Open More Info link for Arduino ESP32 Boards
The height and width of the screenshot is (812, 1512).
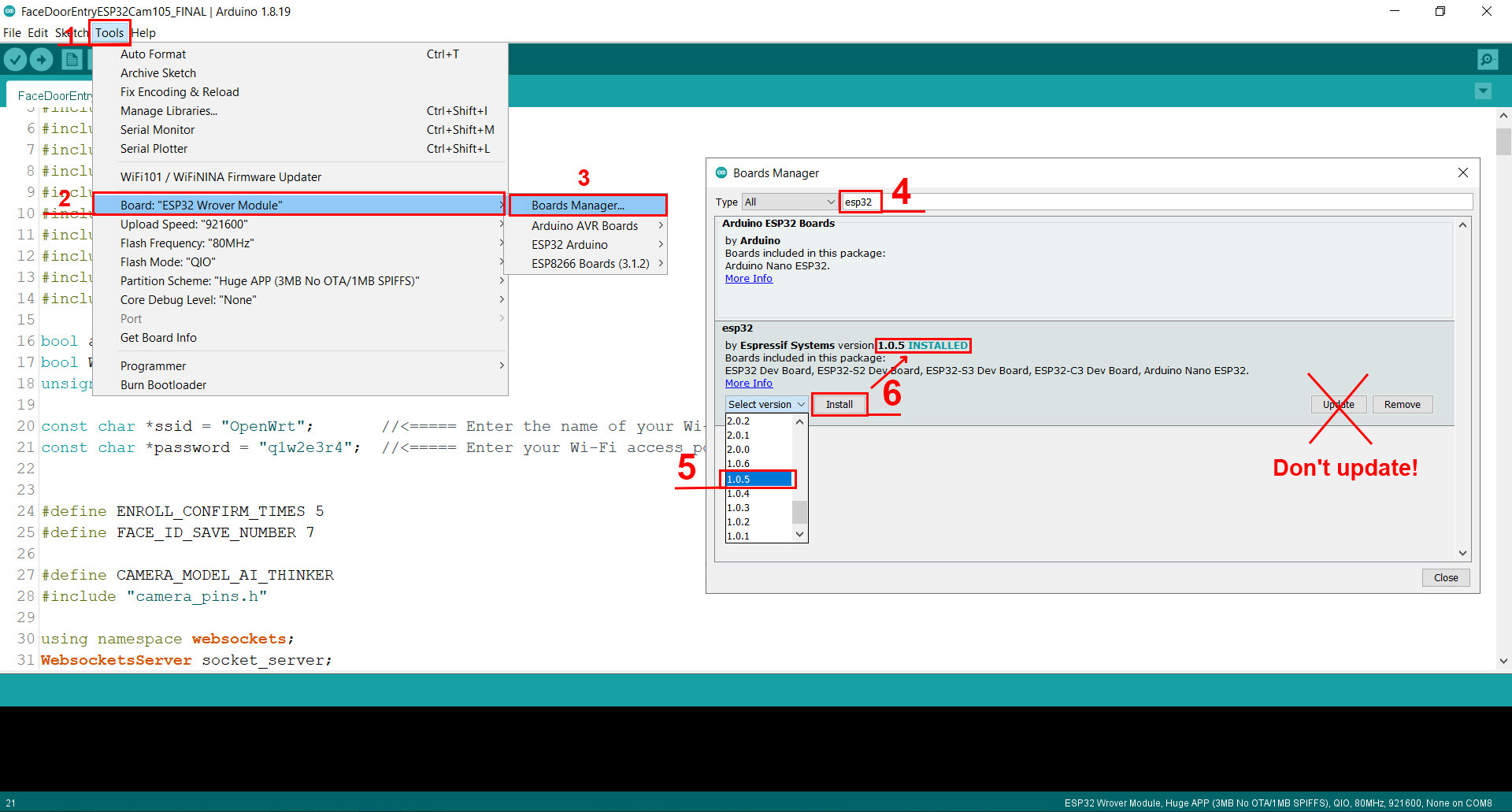pos(748,279)
